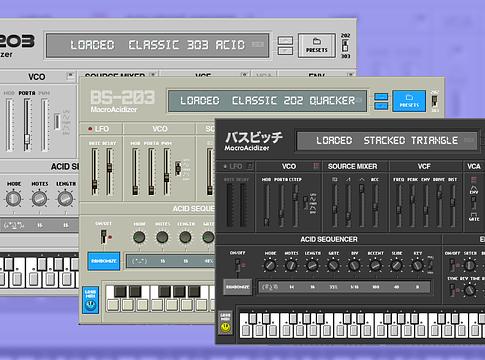Click the GATE knob in dark sequencer
485x360 pixels.
coord(333,266)
